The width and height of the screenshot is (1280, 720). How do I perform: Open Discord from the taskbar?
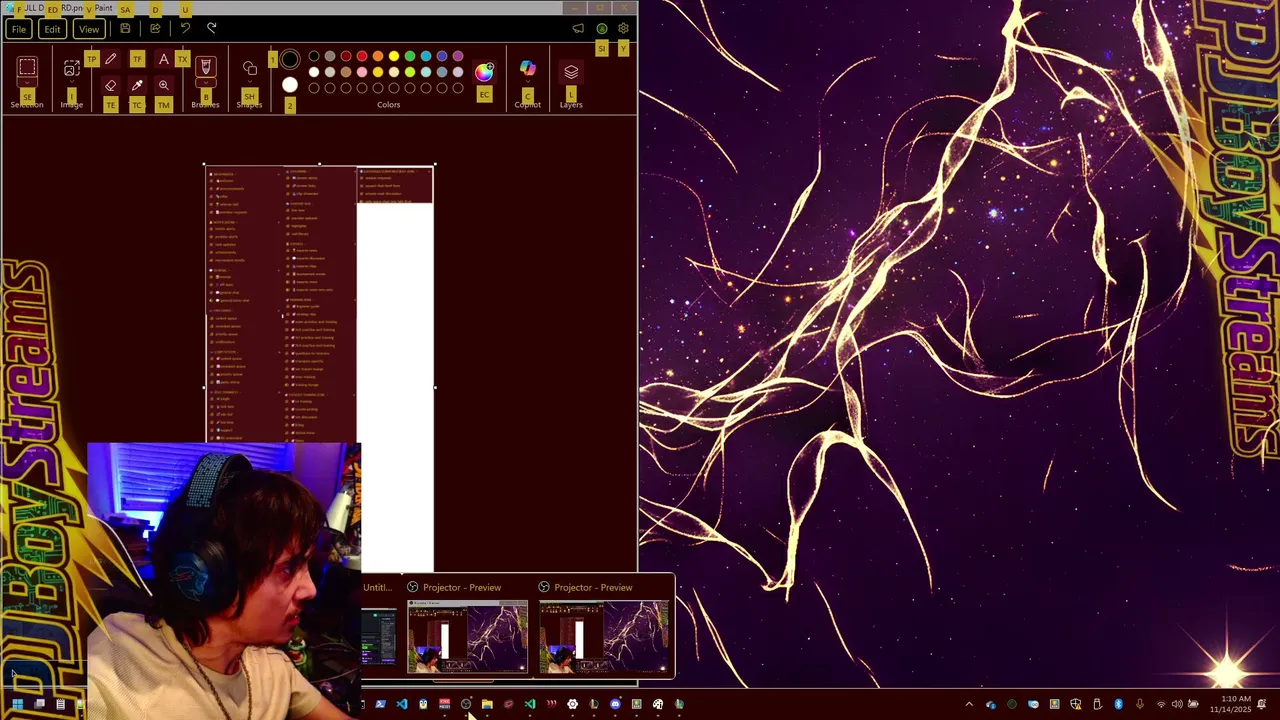(615, 704)
